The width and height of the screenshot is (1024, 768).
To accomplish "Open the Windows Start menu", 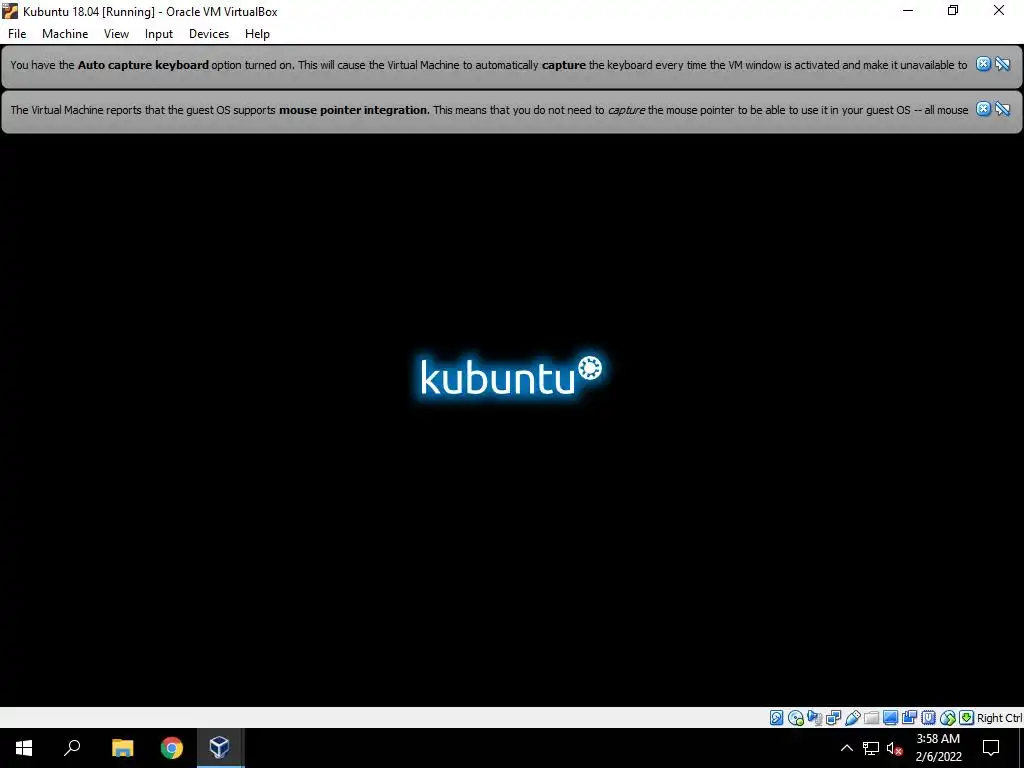I will pyautogui.click(x=24, y=748).
